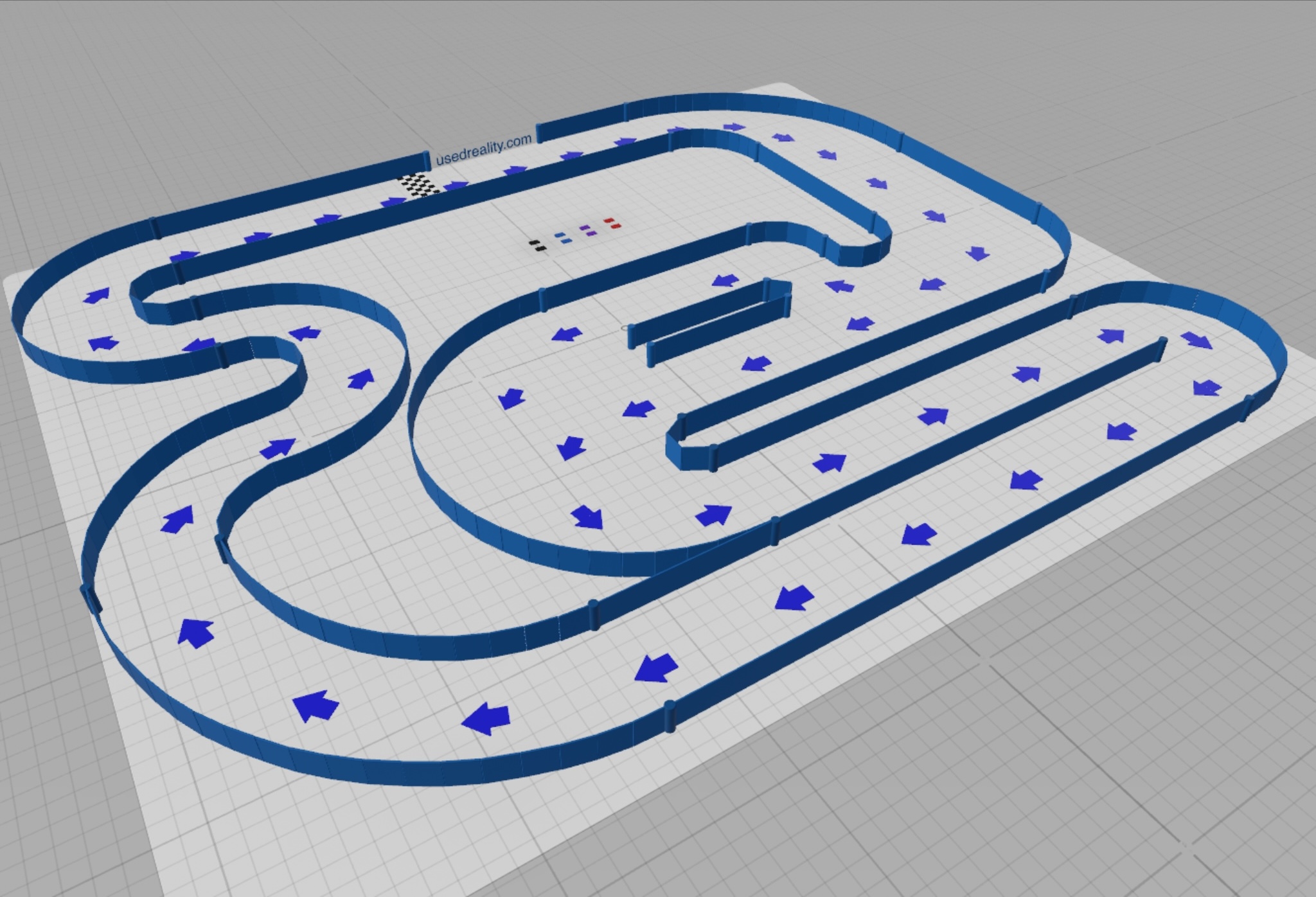Select the red pair of car markers
This screenshot has width=1316, height=897.
click(612, 223)
